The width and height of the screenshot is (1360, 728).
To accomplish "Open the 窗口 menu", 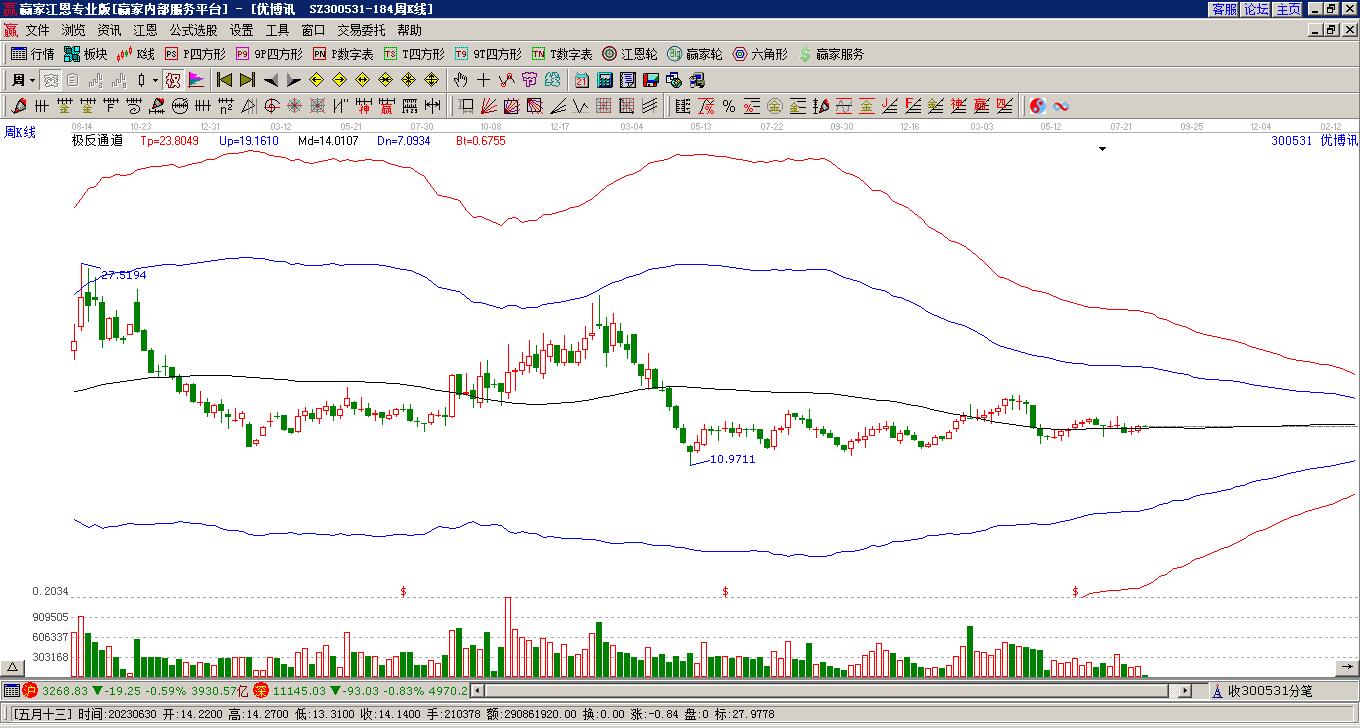I will click(313, 30).
